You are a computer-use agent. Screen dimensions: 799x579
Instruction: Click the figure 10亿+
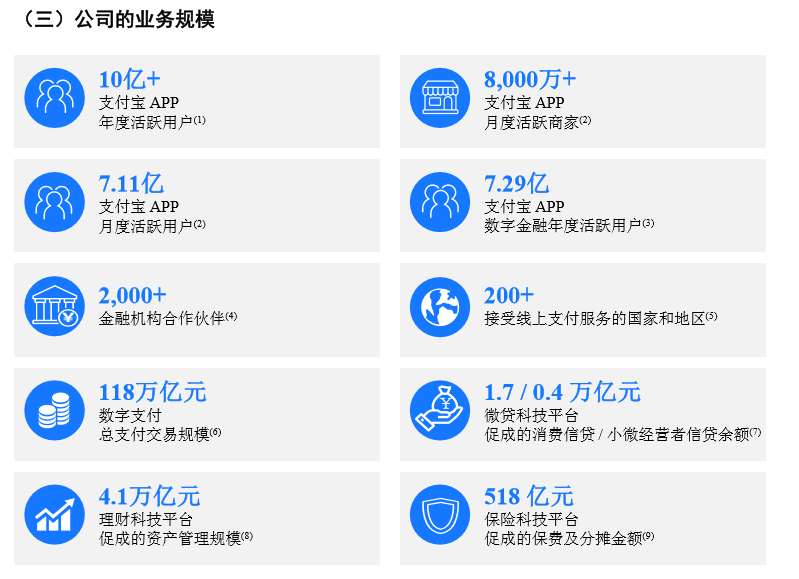click(x=129, y=80)
